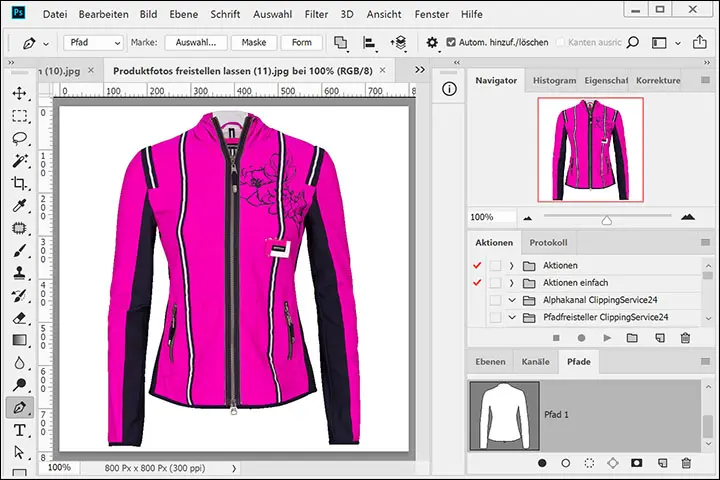This screenshot has height=480, width=720.
Task: Click the Maske button
Action: tap(253, 43)
